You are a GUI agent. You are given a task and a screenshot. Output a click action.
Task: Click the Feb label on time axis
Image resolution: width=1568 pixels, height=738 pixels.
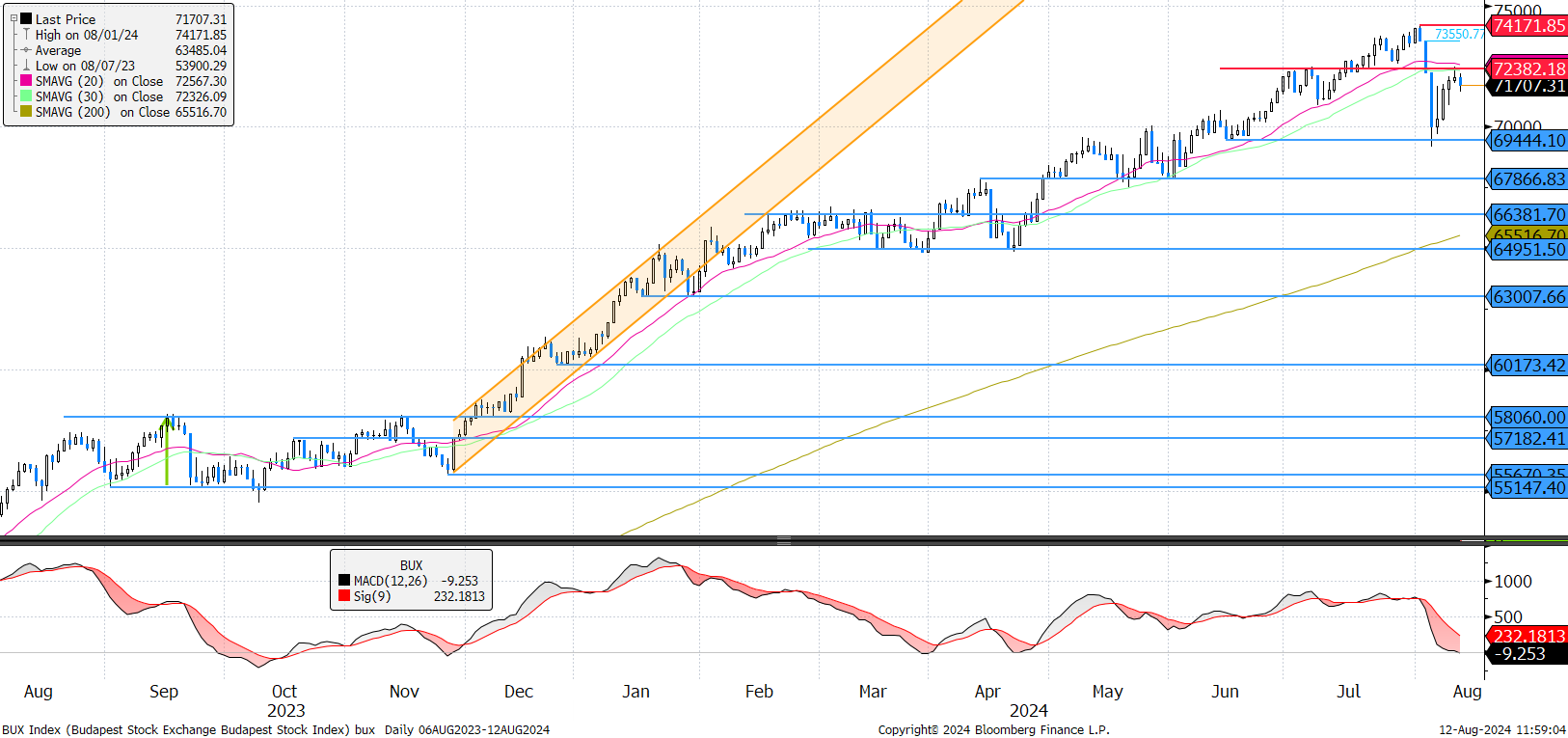coord(759,692)
